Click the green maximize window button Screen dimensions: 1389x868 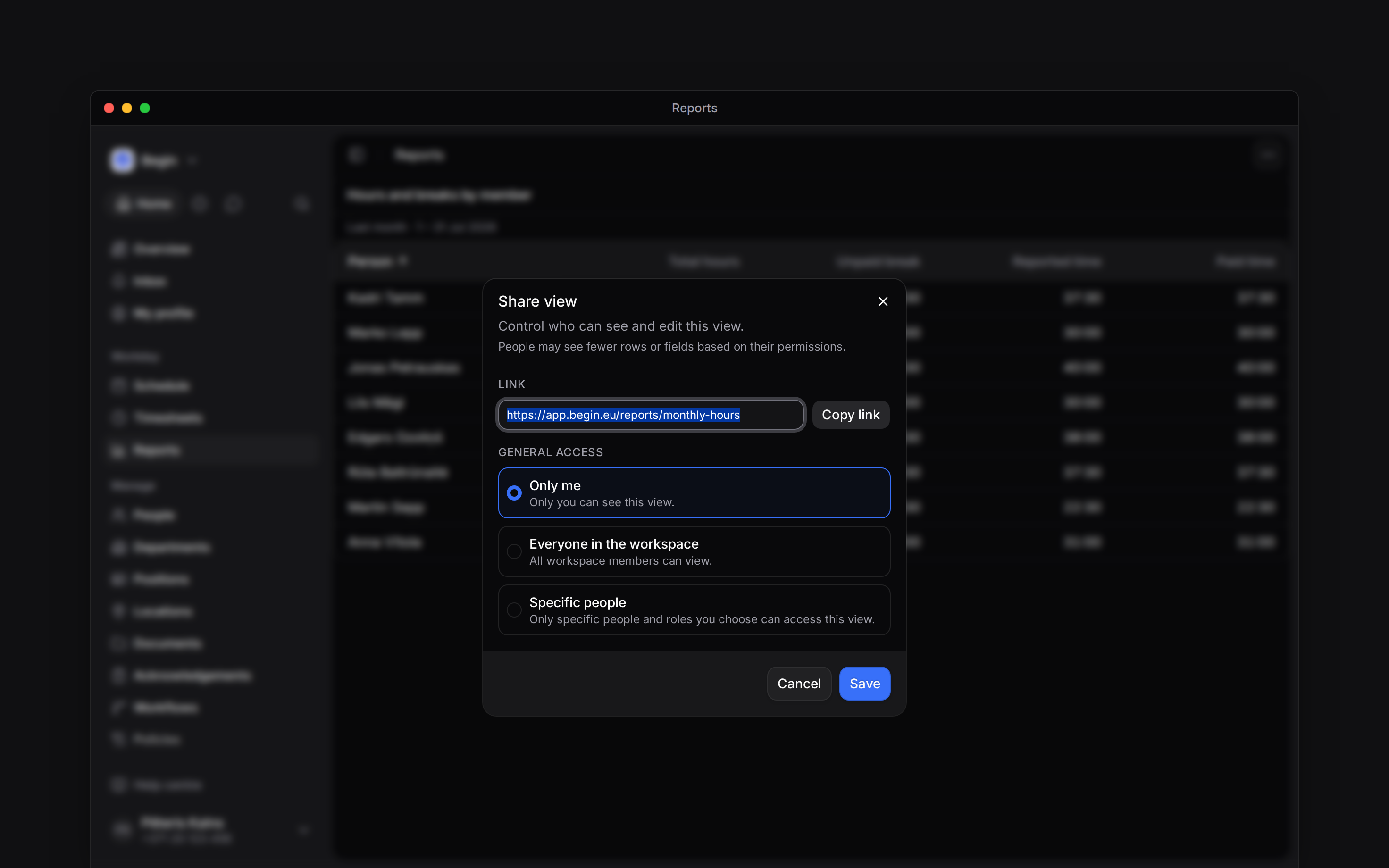click(145, 108)
